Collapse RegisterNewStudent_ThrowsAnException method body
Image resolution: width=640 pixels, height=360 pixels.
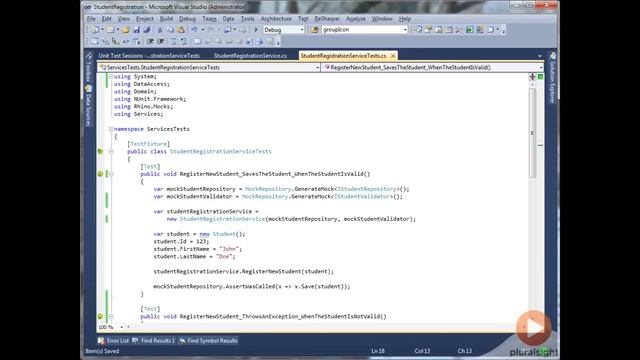(111, 316)
